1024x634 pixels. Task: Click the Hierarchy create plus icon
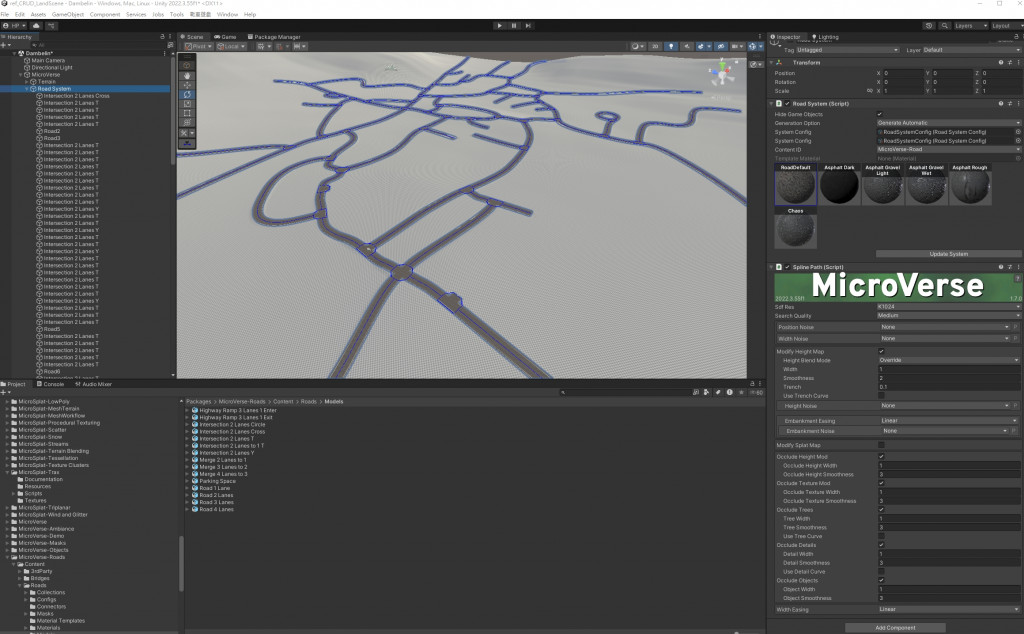(5, 45)
